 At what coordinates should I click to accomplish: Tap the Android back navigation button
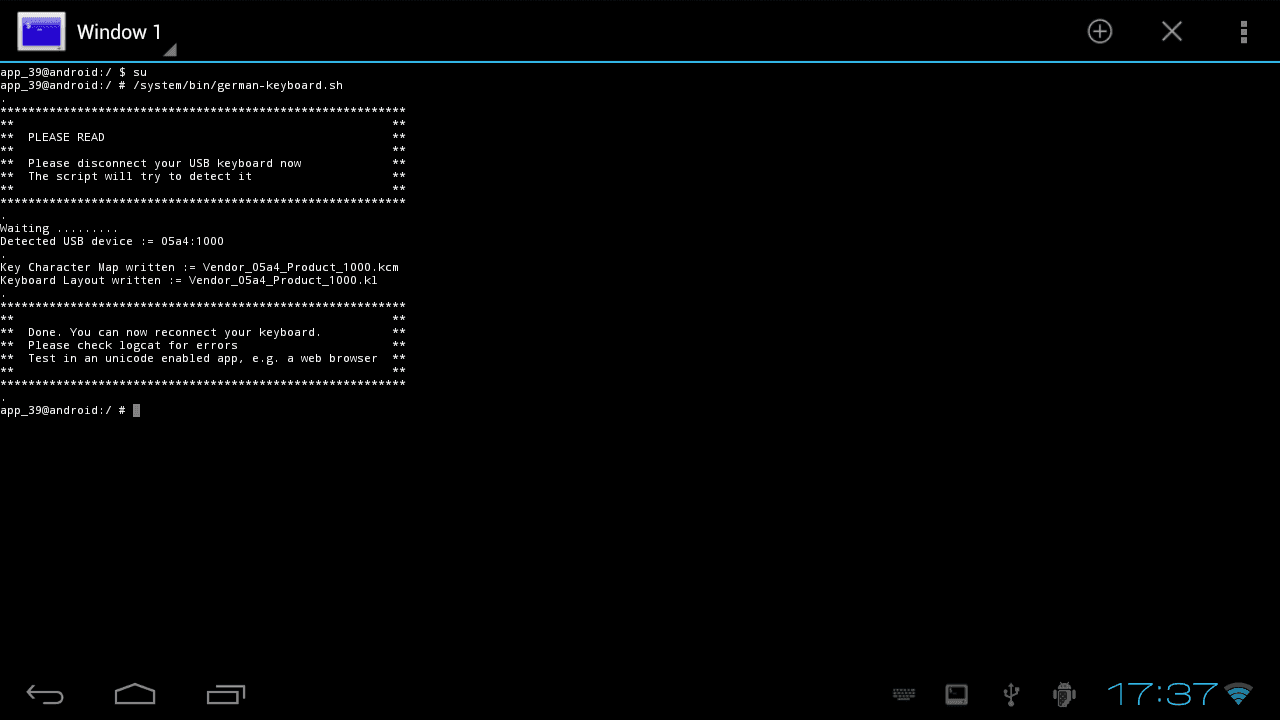click(45, 694)
